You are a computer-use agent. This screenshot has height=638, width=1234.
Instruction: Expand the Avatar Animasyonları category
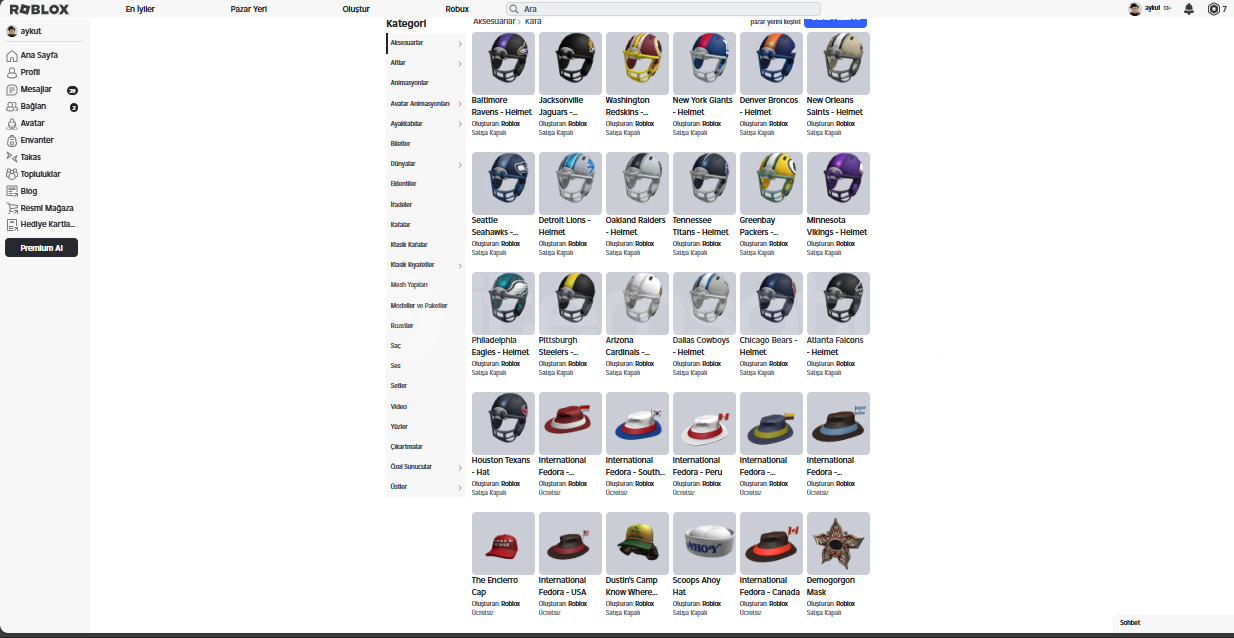tap(460, 104)
